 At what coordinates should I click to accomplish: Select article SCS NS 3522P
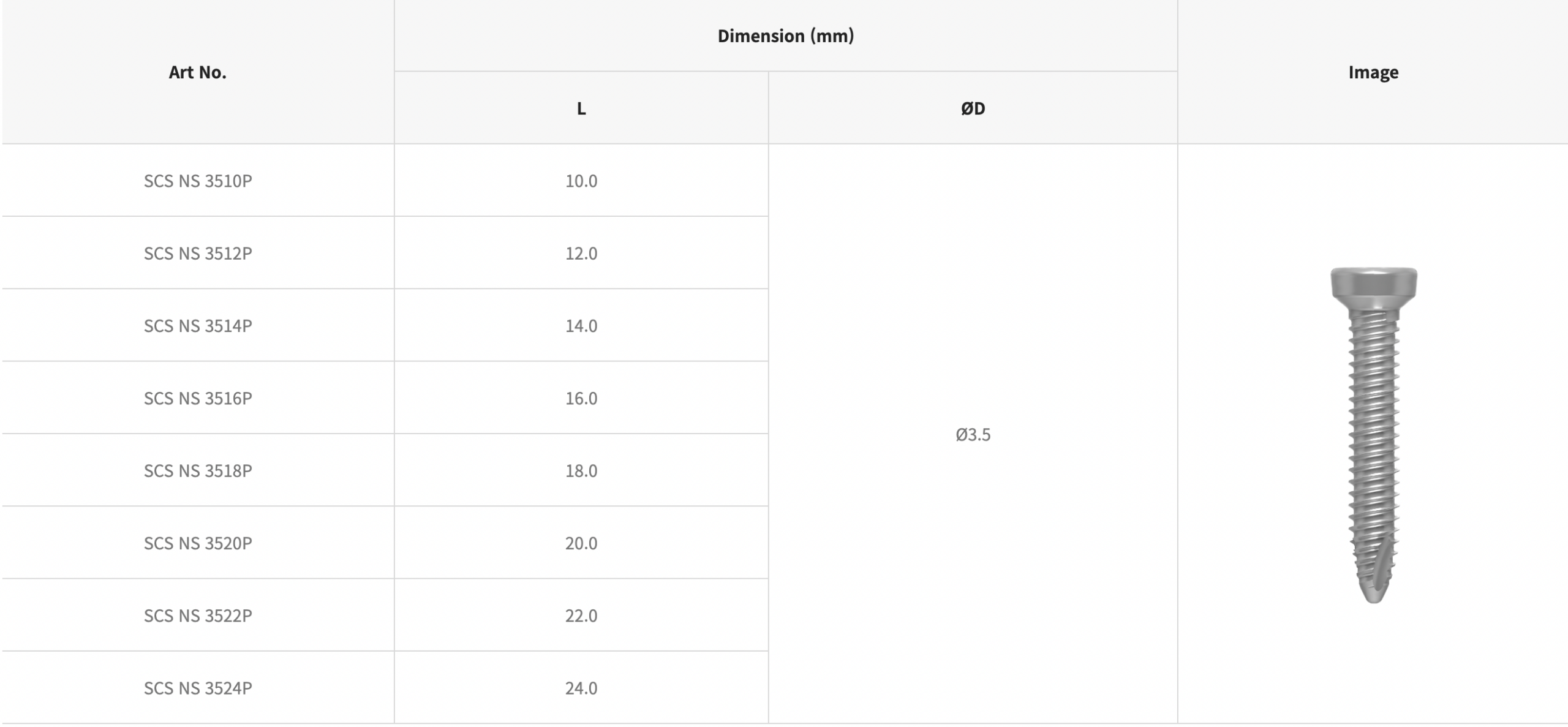coord(198,615)
